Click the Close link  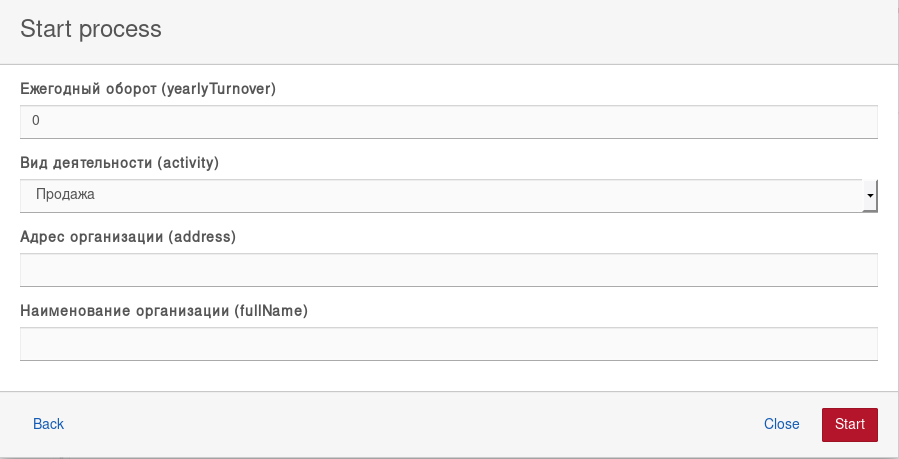(781, 424)
